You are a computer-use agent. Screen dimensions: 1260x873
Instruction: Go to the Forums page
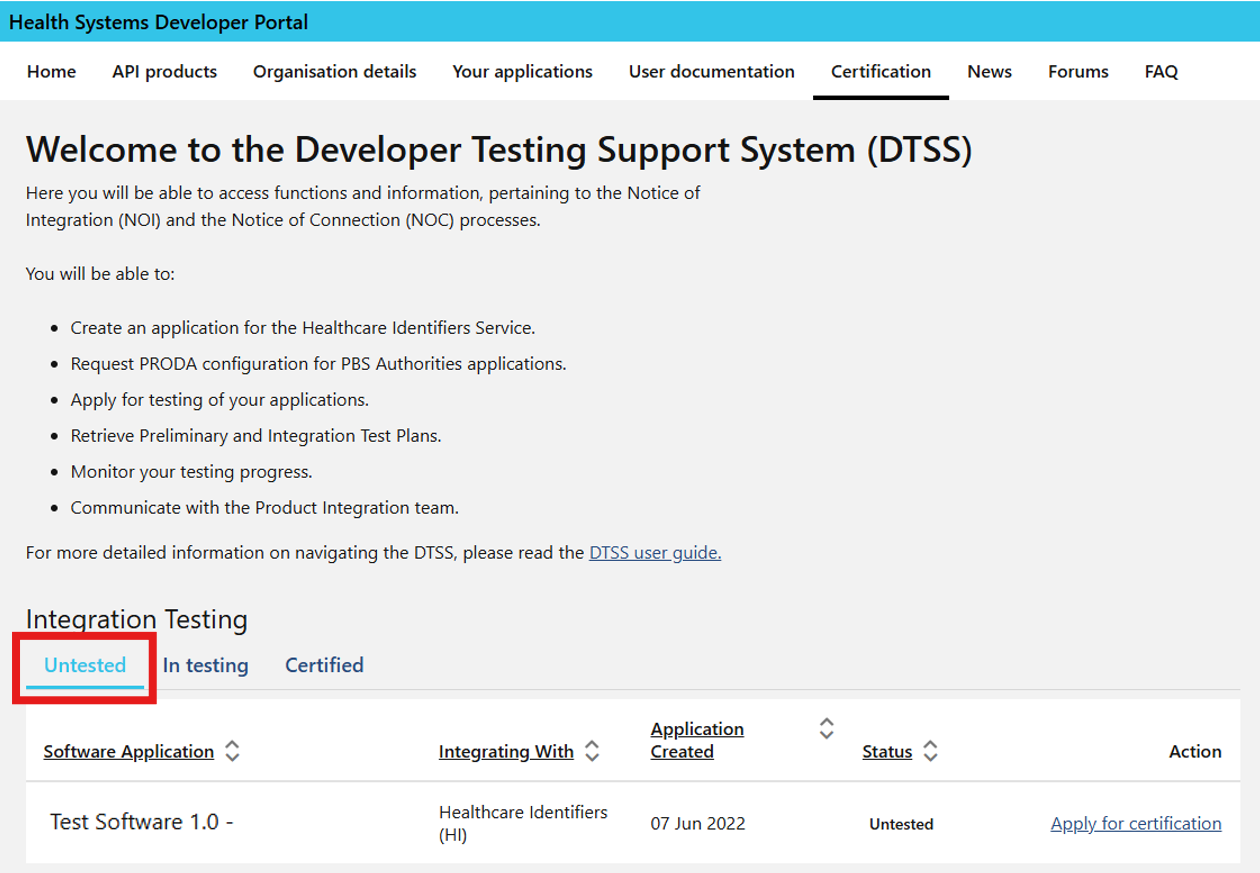pyautogui.click(x=1078, y=71)
